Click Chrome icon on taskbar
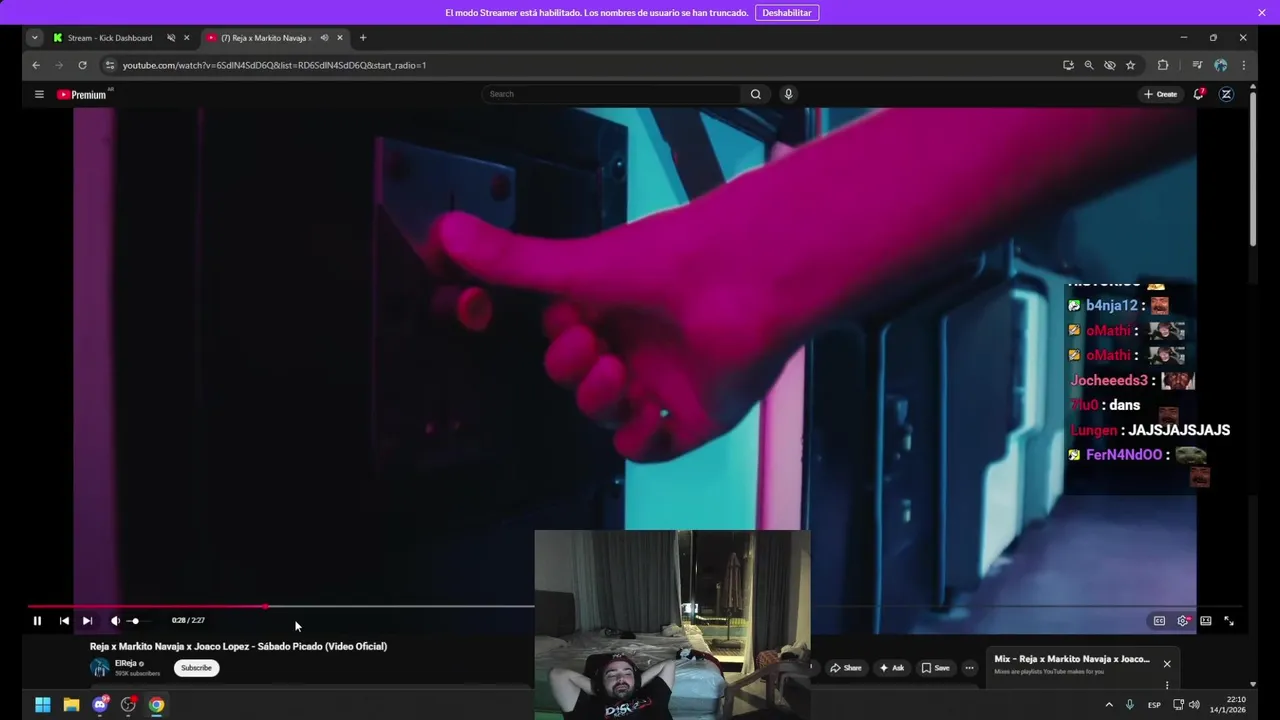Viewport: 1280px width, 720px height. (x=157, y=705)
